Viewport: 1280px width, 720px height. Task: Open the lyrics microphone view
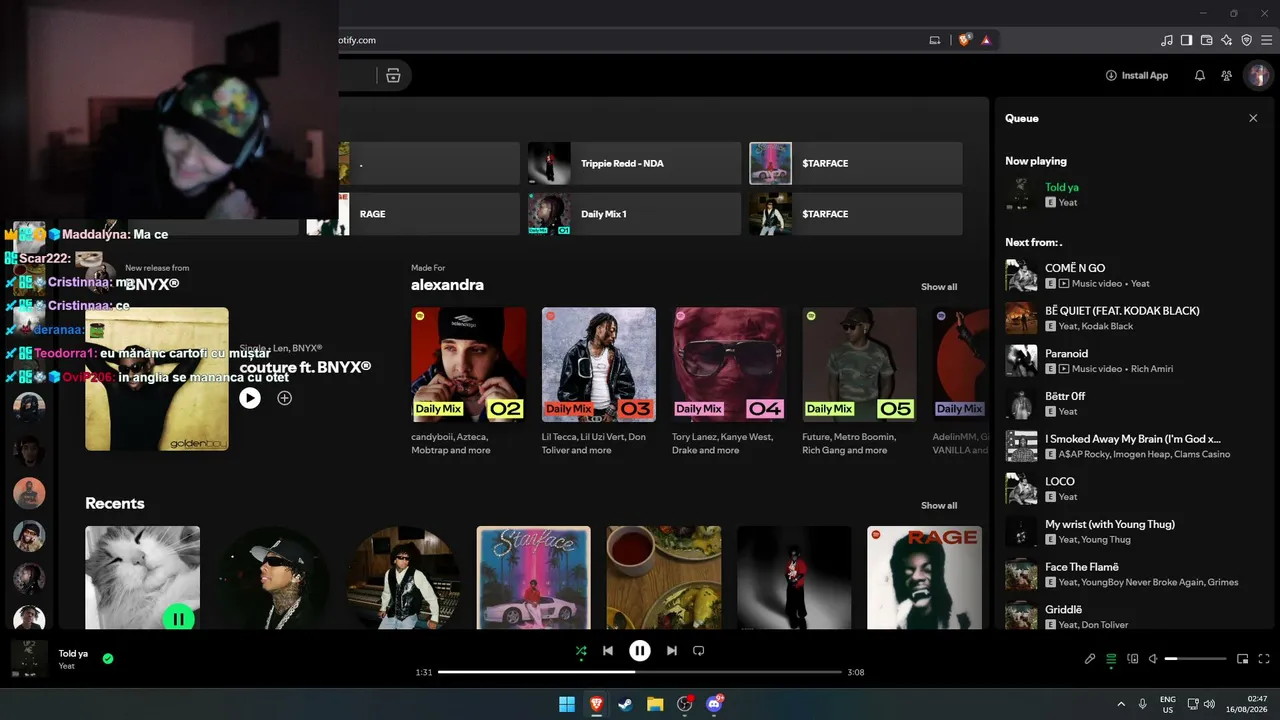pos(1090,659)
